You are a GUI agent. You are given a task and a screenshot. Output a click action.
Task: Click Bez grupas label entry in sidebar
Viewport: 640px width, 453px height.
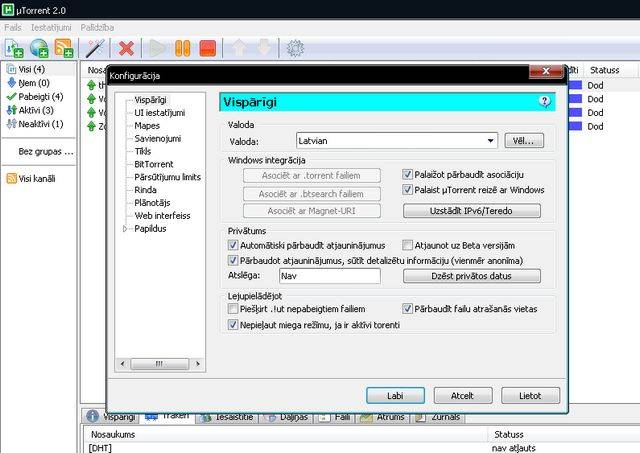tap(46, 151)
